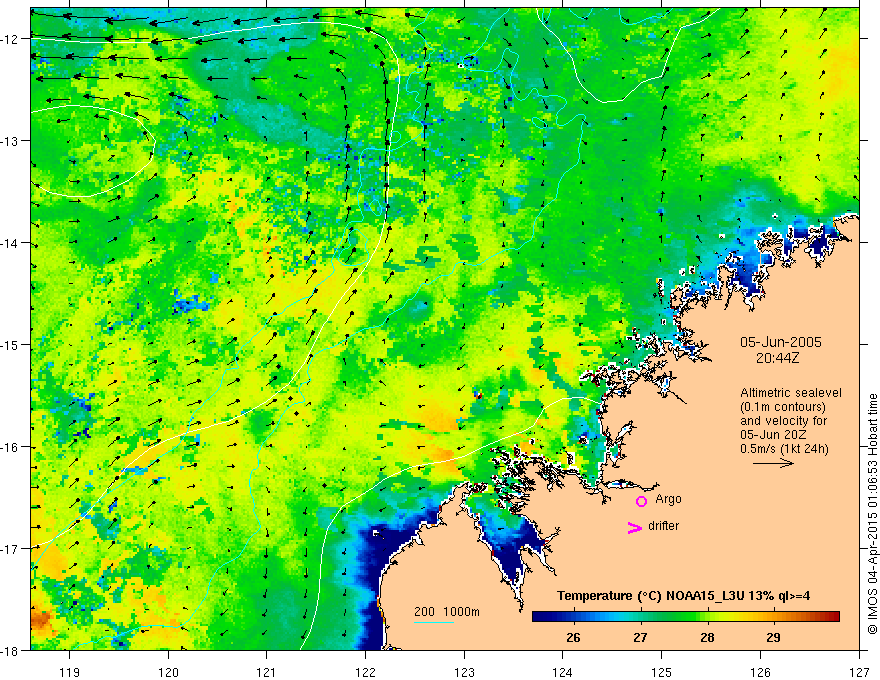
Task: Click latitude axis label -15
Action: click(x=11, y=344)
